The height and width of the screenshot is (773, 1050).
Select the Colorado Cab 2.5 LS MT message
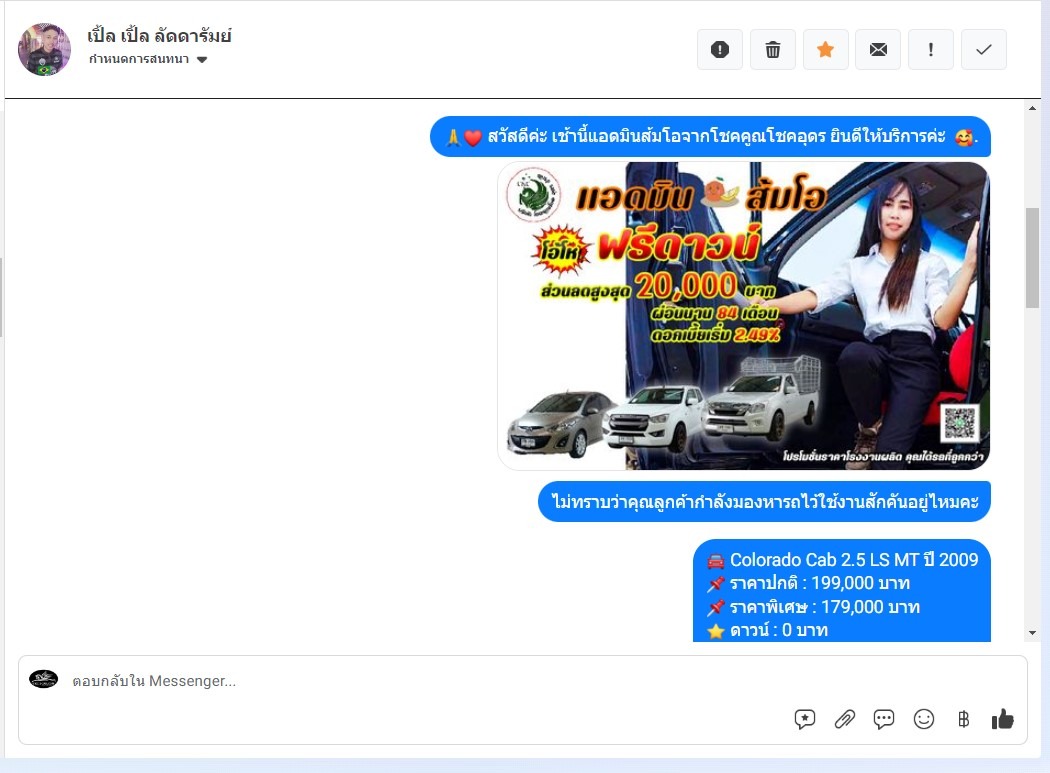[x=842, y=591]
